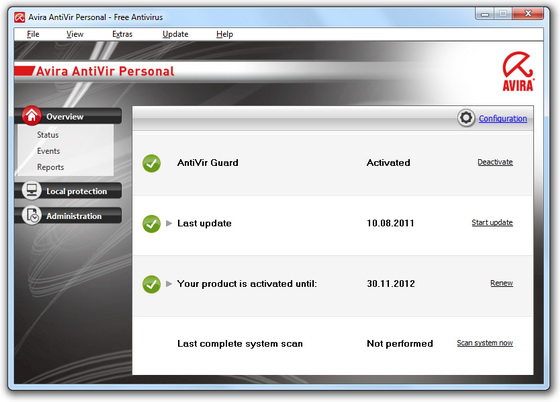Viewport: 560px width, 402px height.
Task: Click the 30.11.2012 expiry date
Action: pos(391,284)
